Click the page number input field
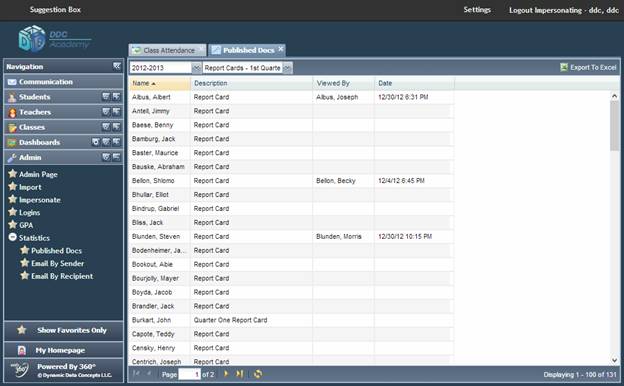Viewport: 624px width, 386px height. tap(189, 374)
